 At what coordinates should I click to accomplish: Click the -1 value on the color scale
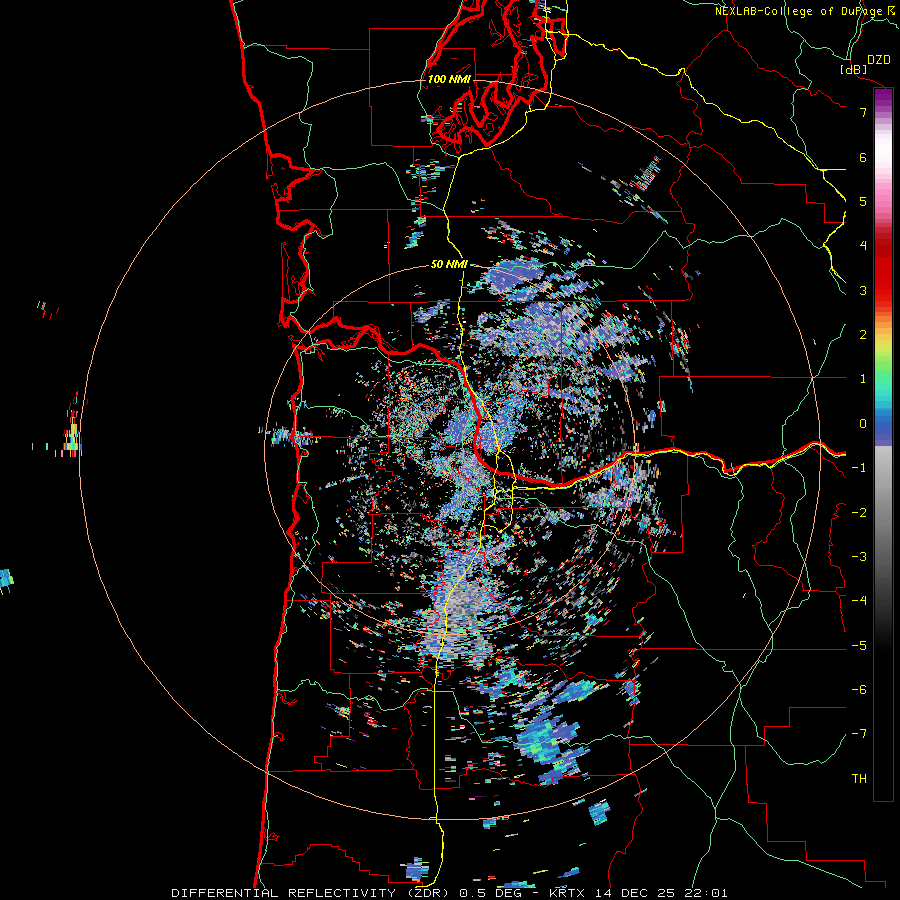pyautogui.click(x=859, y=468)
